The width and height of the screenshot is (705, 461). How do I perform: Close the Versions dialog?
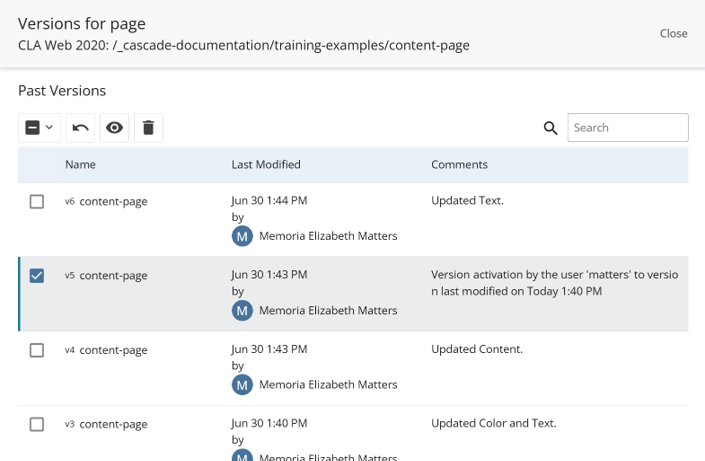673,33
